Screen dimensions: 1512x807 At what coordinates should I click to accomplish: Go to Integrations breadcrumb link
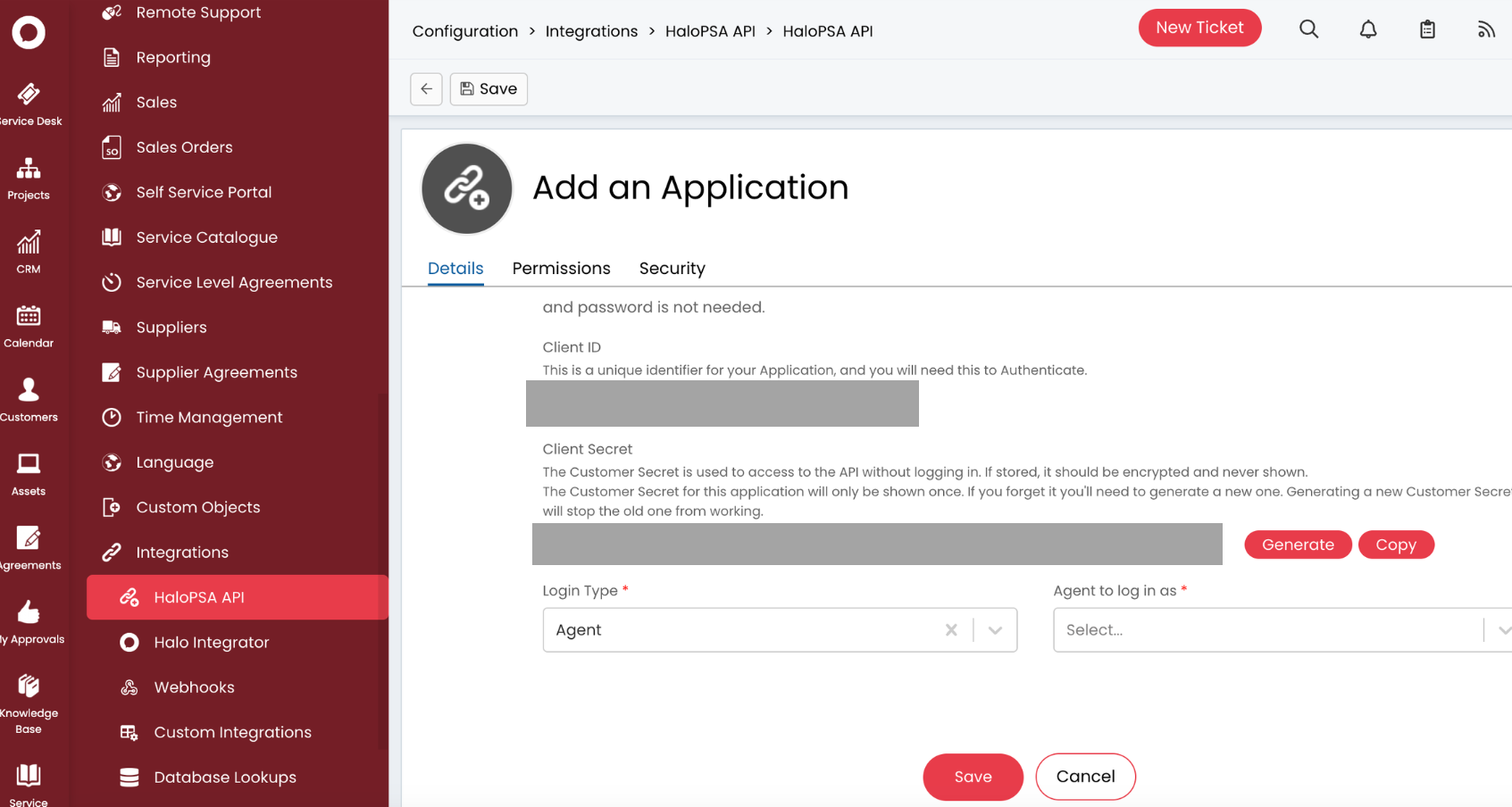(591, 31)
